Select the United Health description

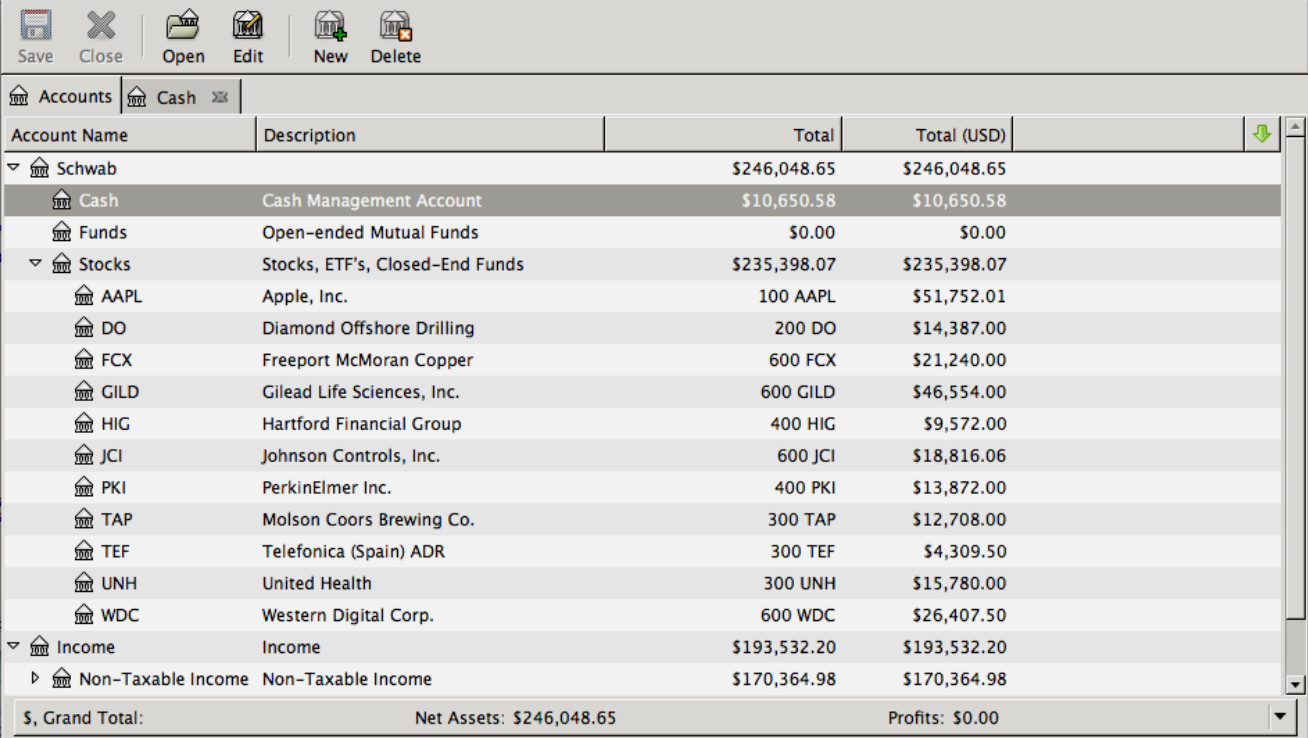(x=317, y=583)
